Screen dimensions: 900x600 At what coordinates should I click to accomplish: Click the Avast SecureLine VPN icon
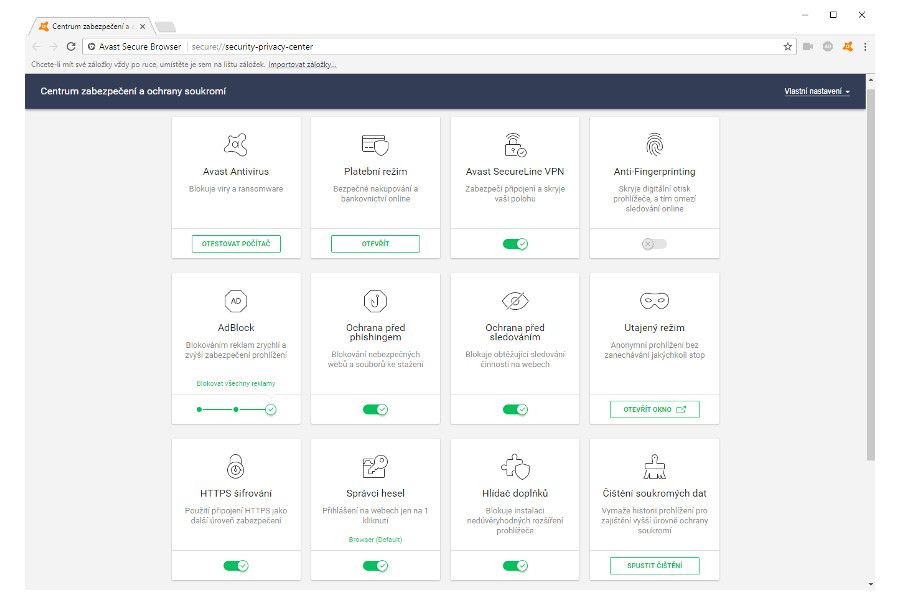click(515, 143)
